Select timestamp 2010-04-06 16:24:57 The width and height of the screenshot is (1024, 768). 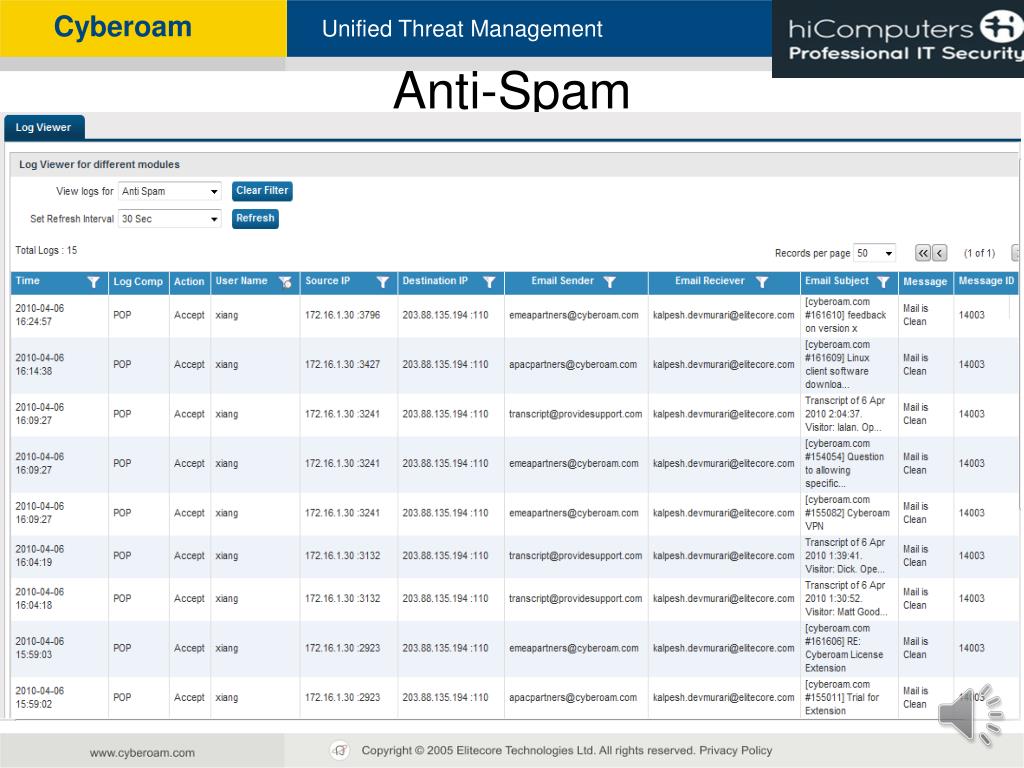(x=40, y=315)
